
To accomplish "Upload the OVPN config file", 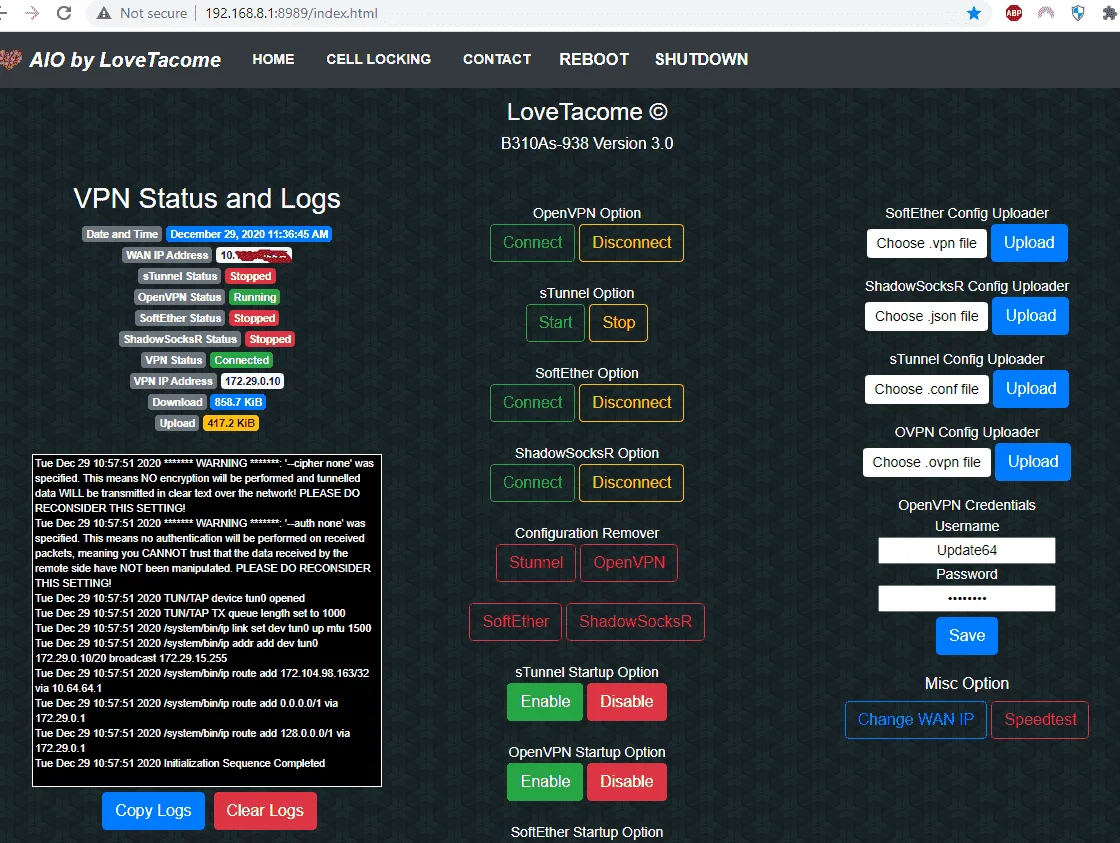I will 1033,462.
